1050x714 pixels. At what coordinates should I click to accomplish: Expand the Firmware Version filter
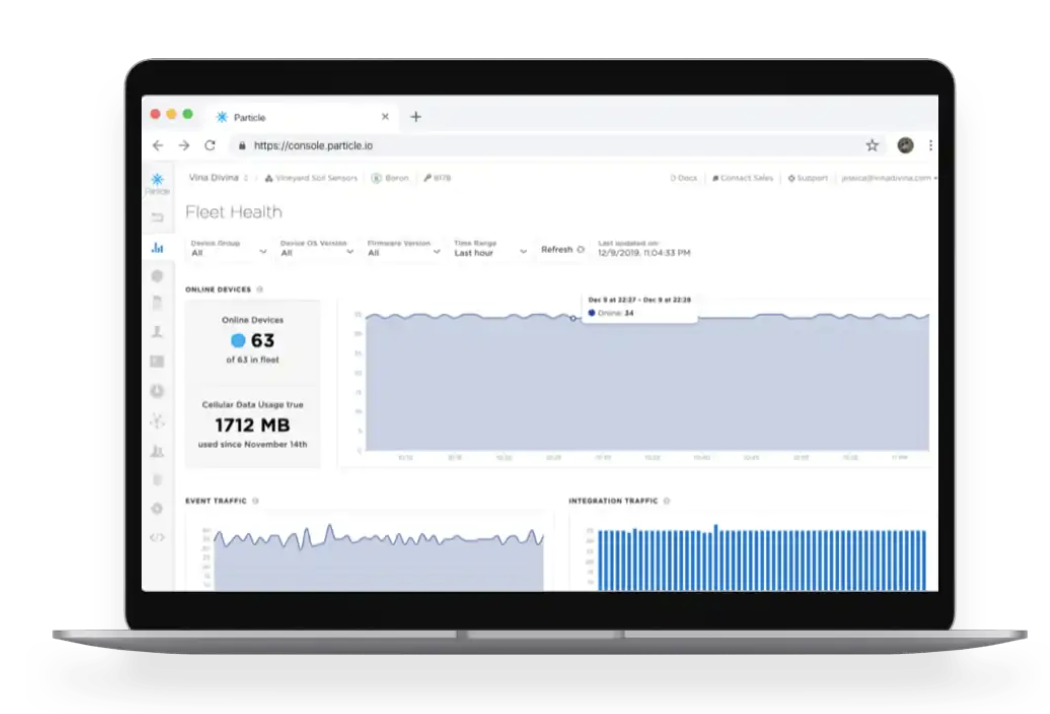[x=404, y=248]
